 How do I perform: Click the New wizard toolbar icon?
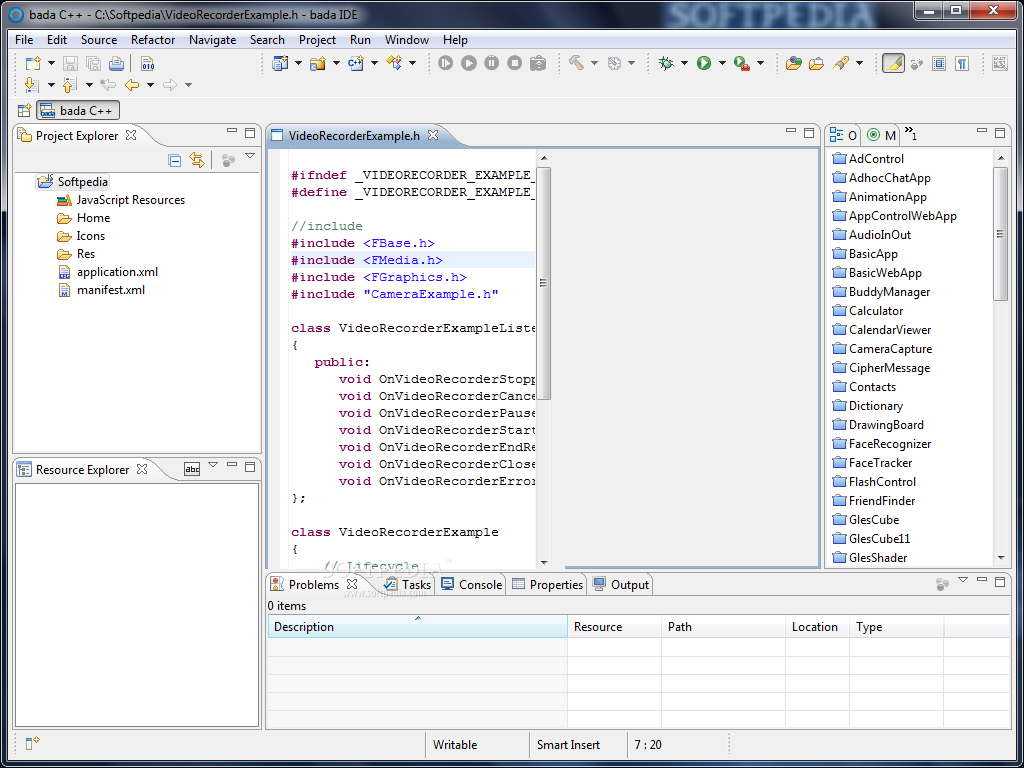[33, 63]
